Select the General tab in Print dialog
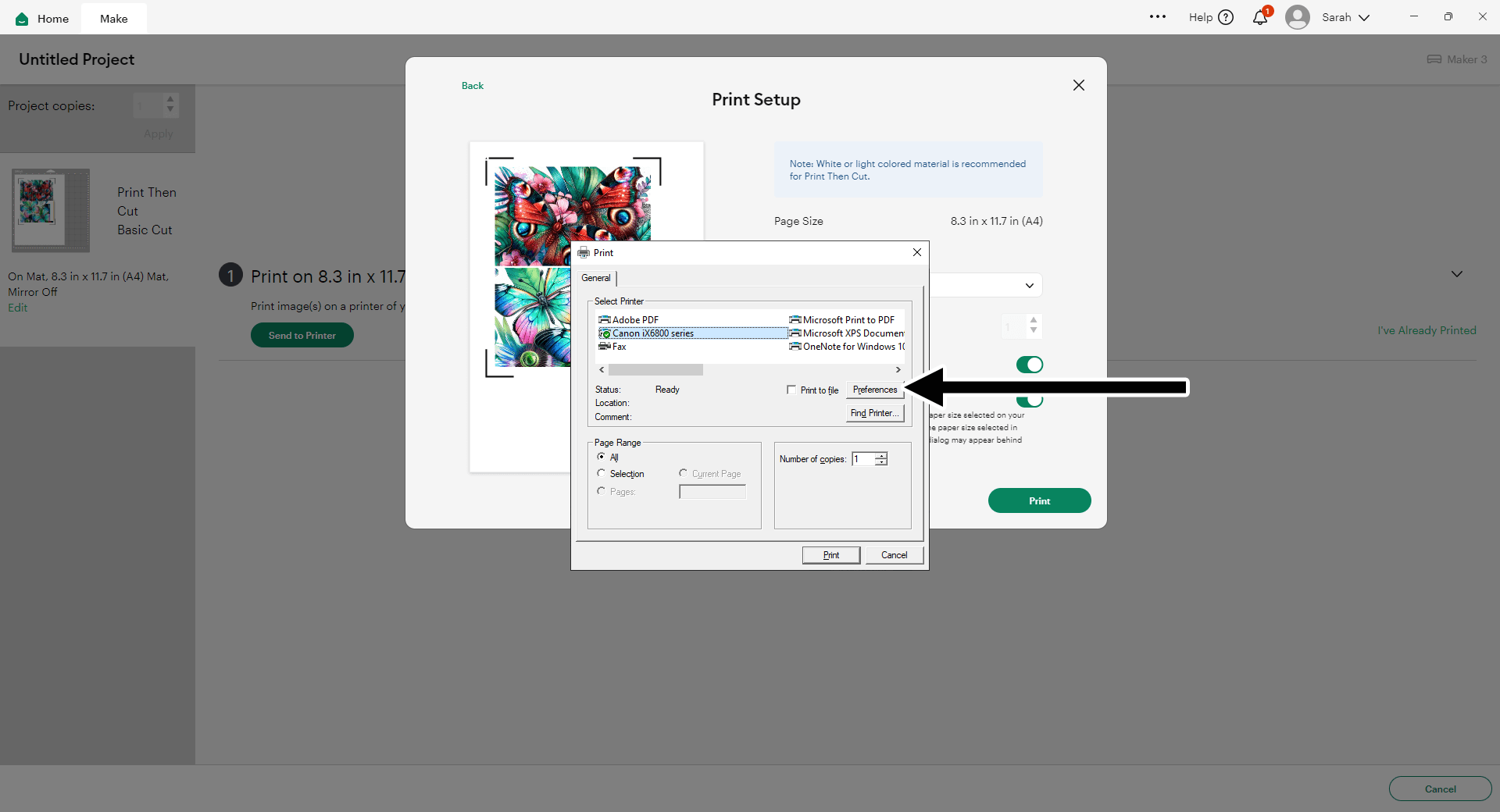 [596, 278]
